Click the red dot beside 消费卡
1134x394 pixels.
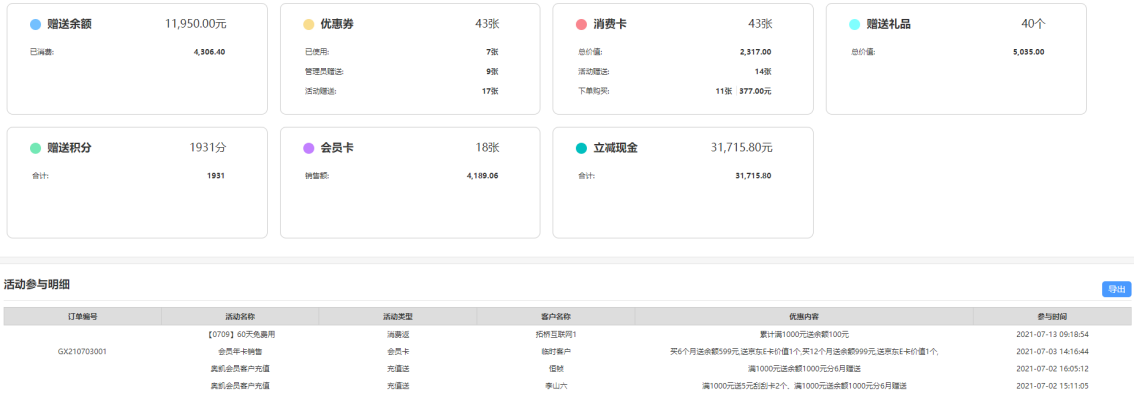pos(581,25)
